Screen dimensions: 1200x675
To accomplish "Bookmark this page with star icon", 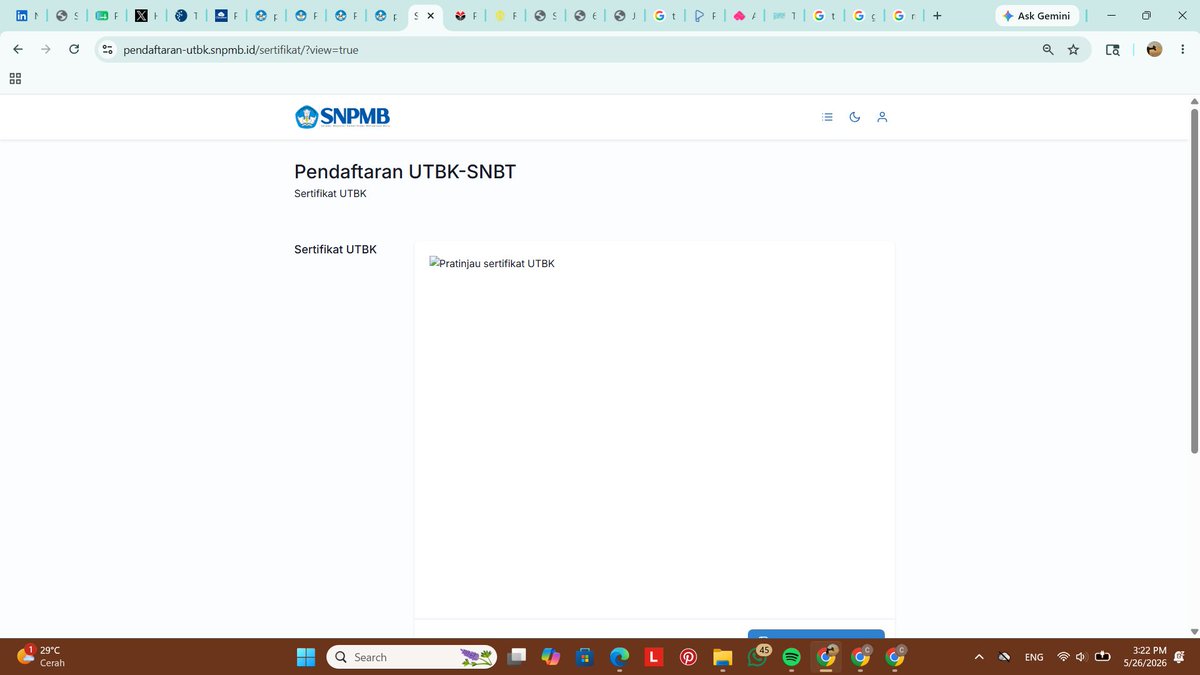I will tap(1073, 49).
